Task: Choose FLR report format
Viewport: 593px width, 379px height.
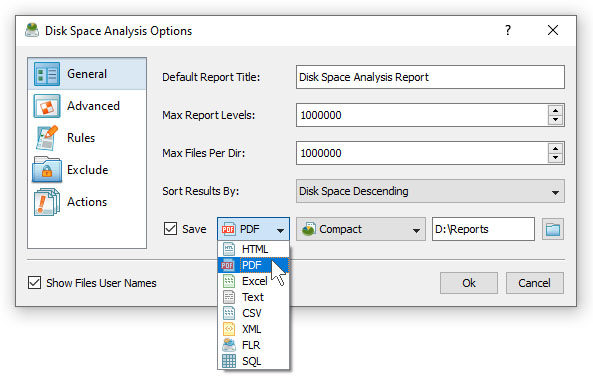Action: [253, 345]
